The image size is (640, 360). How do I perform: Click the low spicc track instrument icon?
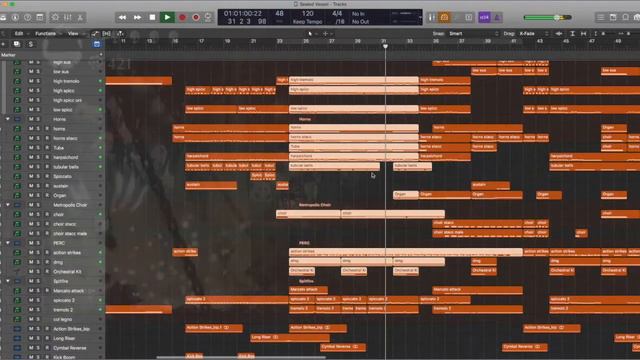[x=17, y=109]
